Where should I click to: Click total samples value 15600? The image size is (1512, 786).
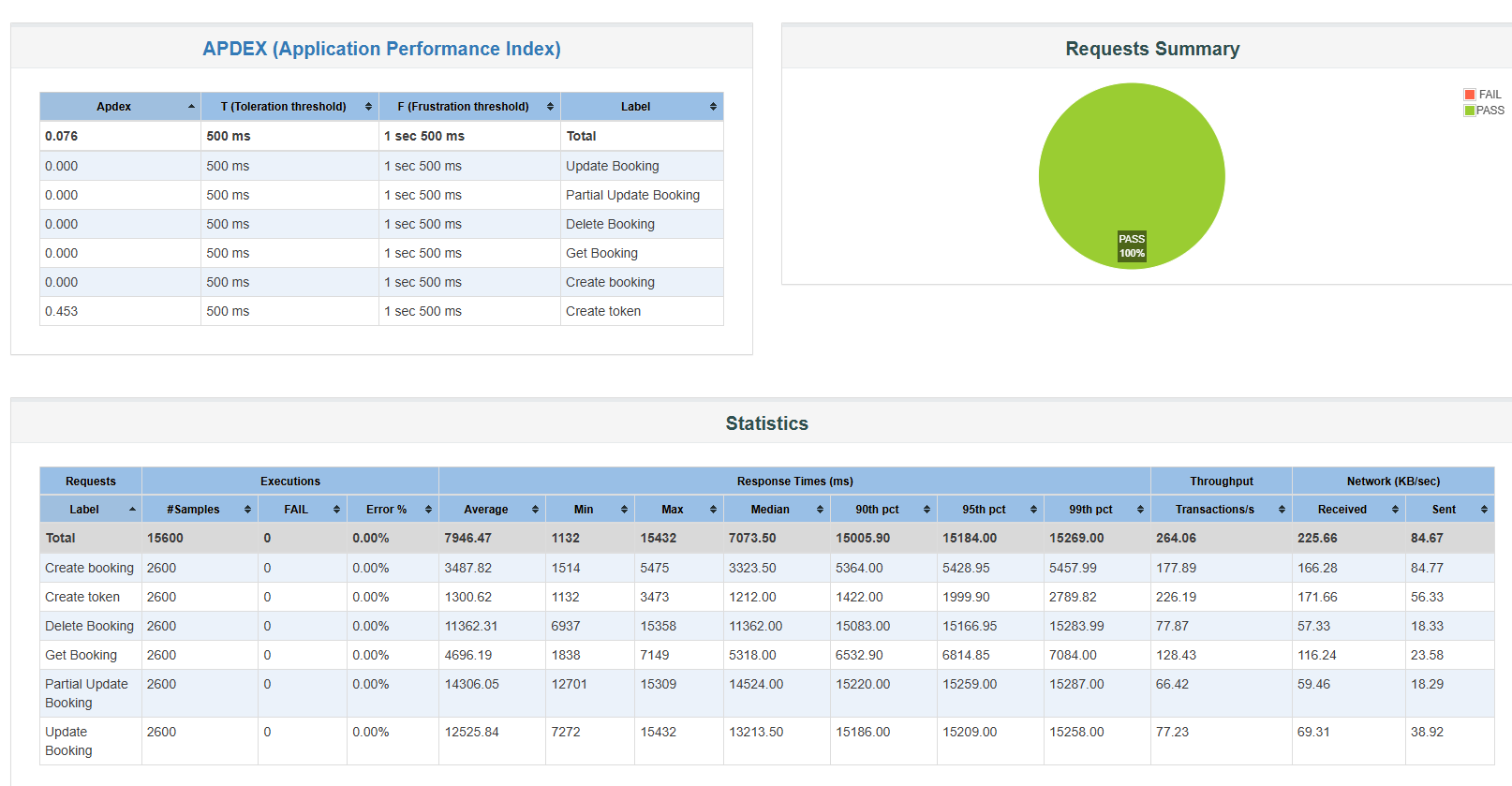[165, 538]
